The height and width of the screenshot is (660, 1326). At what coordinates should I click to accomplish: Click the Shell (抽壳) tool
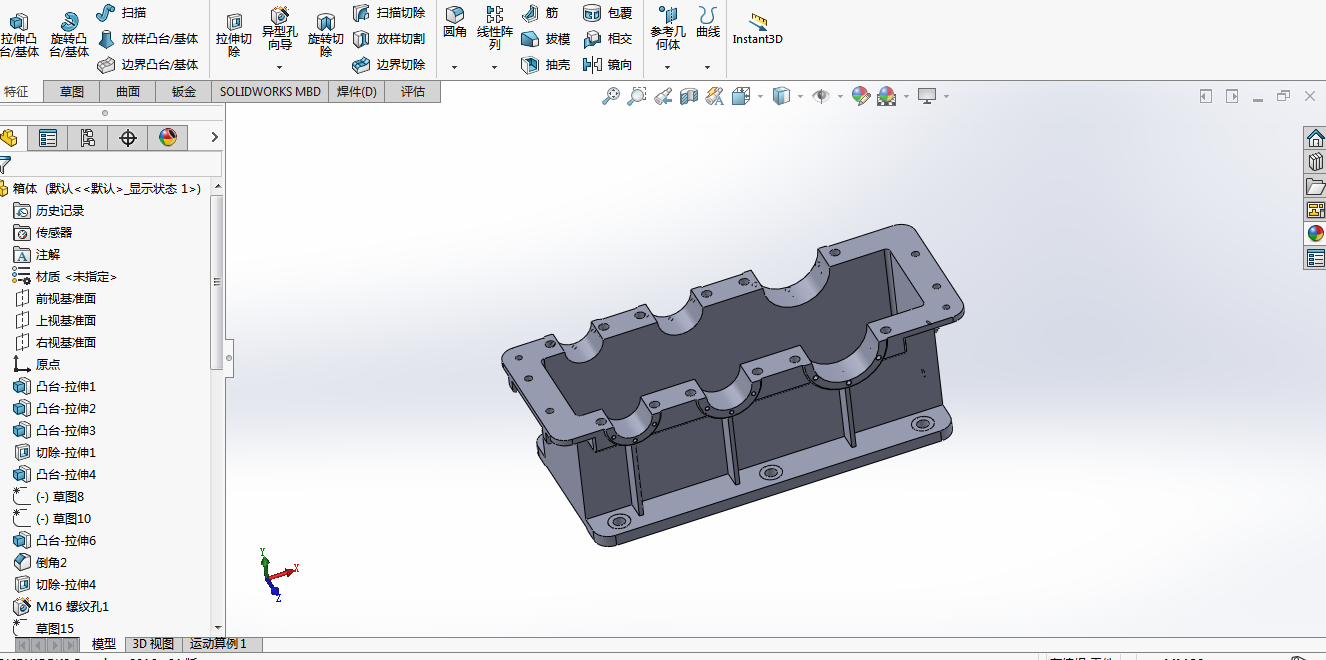pos(546,65)
